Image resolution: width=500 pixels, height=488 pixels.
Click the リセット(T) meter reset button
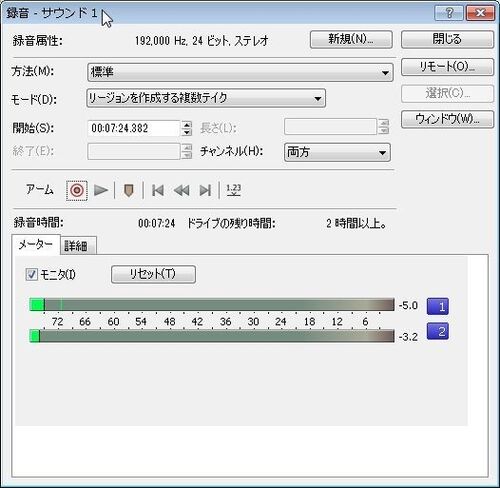point(153,274)
